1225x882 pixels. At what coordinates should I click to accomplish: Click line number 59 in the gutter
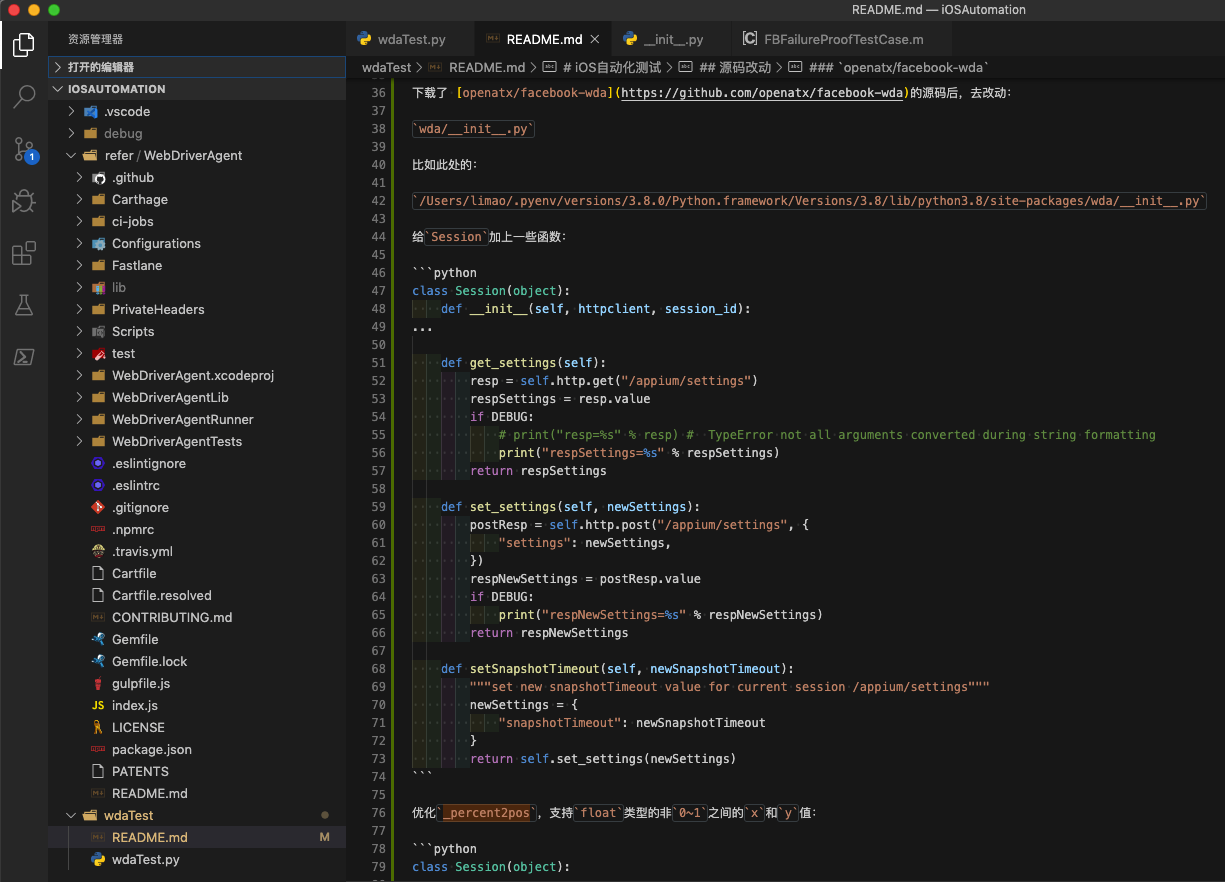(378, 507)
